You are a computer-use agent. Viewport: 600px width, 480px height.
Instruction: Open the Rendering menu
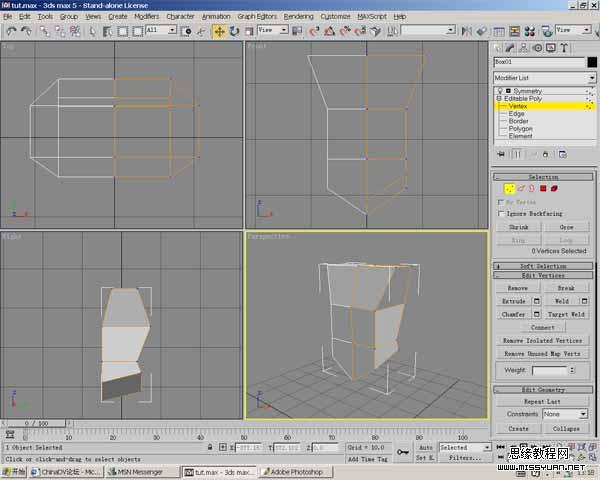pyautogui.click(x=298, y=16)
